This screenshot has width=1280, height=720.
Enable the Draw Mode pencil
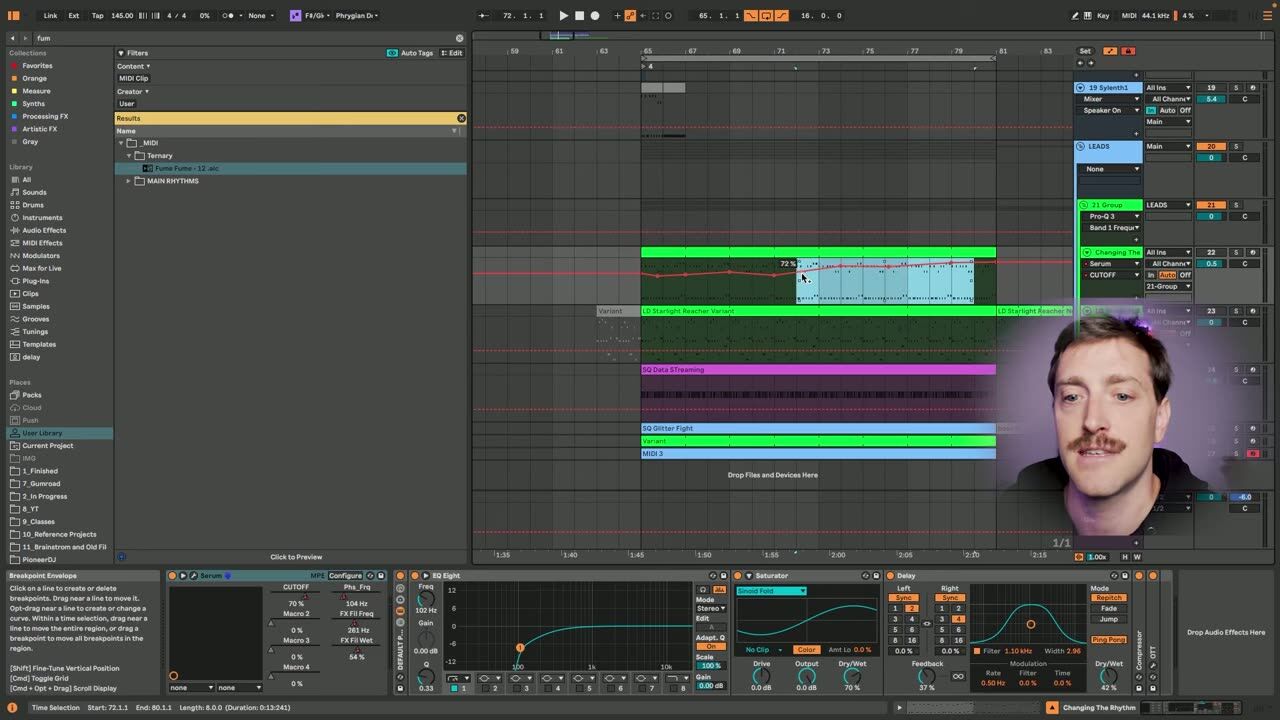click(1076, 15)
